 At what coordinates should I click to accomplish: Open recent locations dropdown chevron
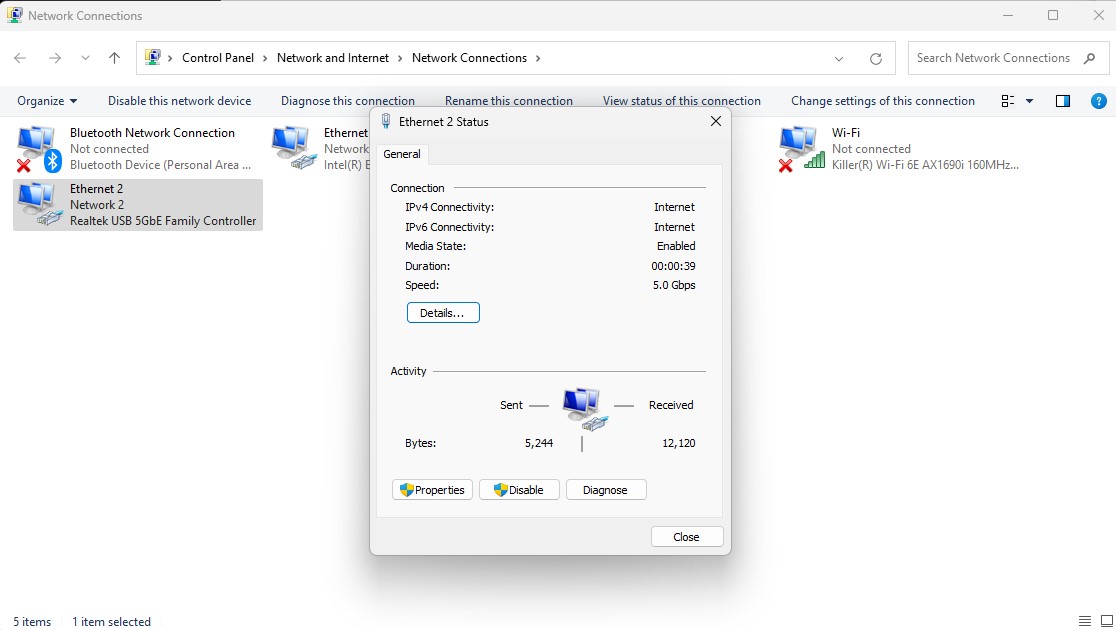click(85, 58)
